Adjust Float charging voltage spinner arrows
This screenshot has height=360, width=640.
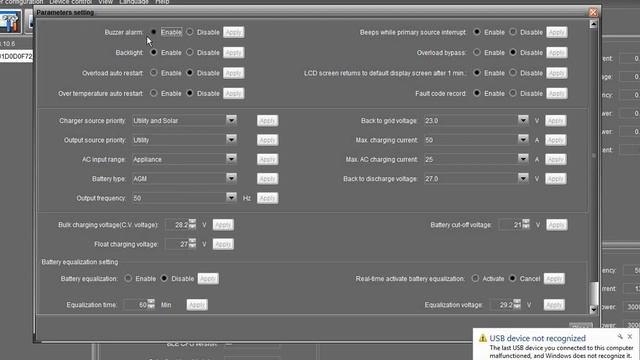192,243
